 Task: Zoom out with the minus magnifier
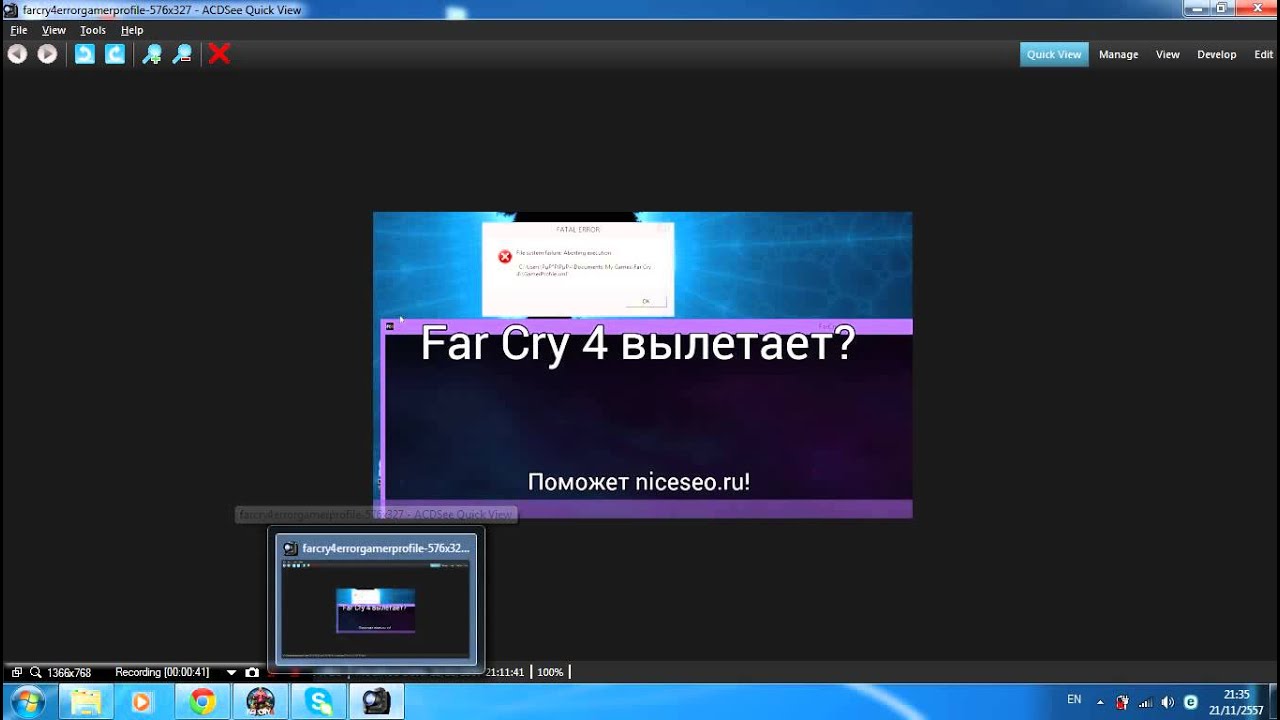(x=182, y=54)
